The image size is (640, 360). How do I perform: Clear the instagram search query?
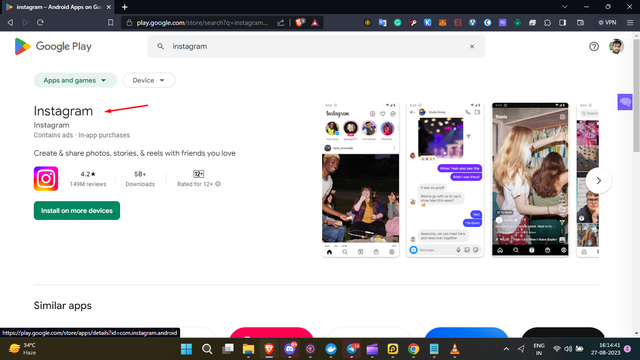tap(472, 47)
